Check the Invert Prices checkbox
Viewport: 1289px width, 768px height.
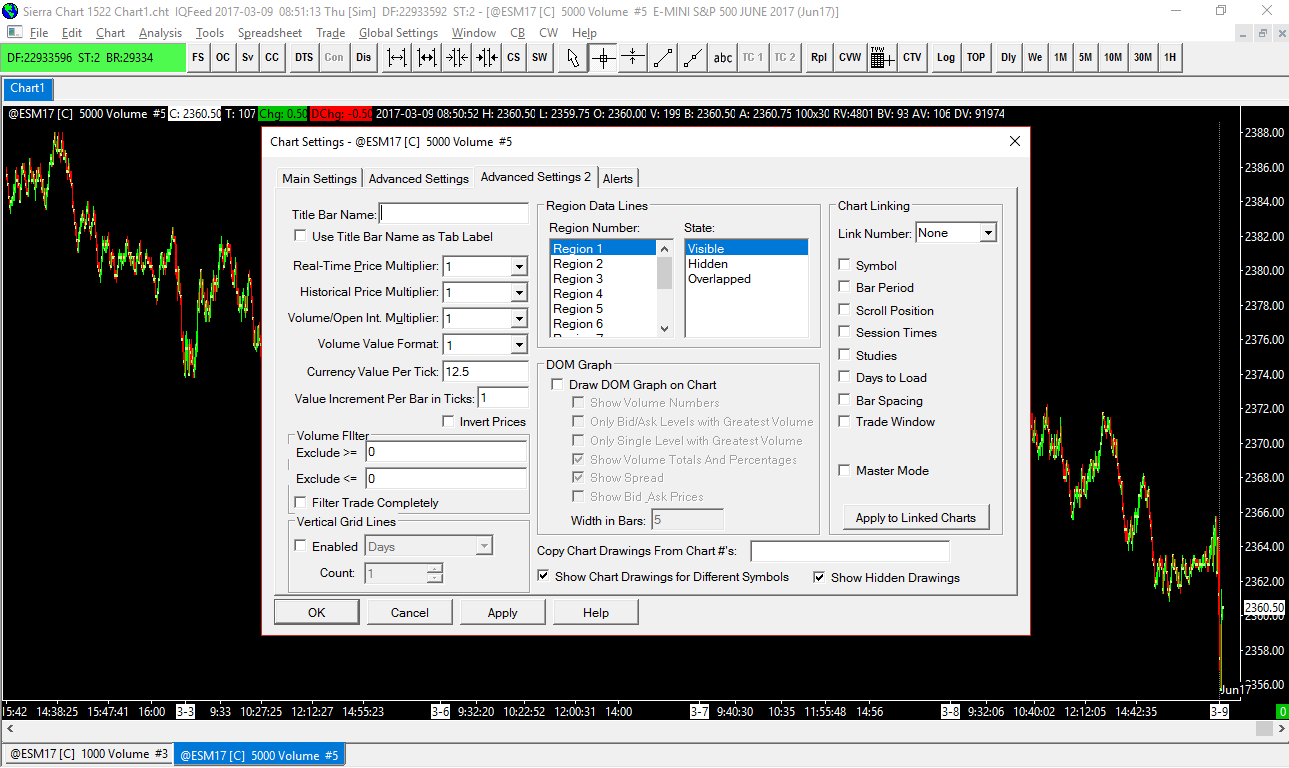click(449, 422)
